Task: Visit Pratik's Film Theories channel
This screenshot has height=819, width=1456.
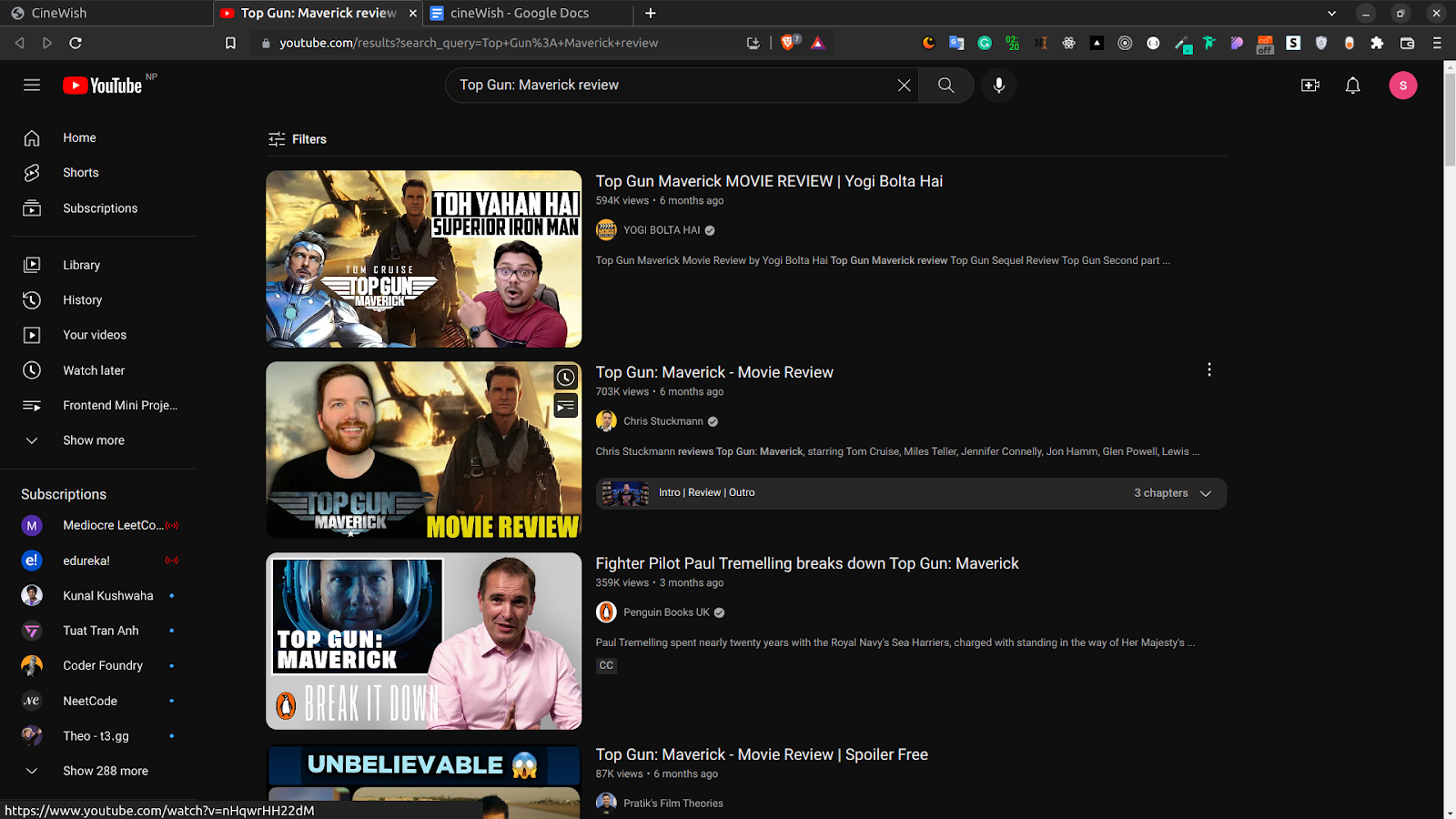Action: 673,804
